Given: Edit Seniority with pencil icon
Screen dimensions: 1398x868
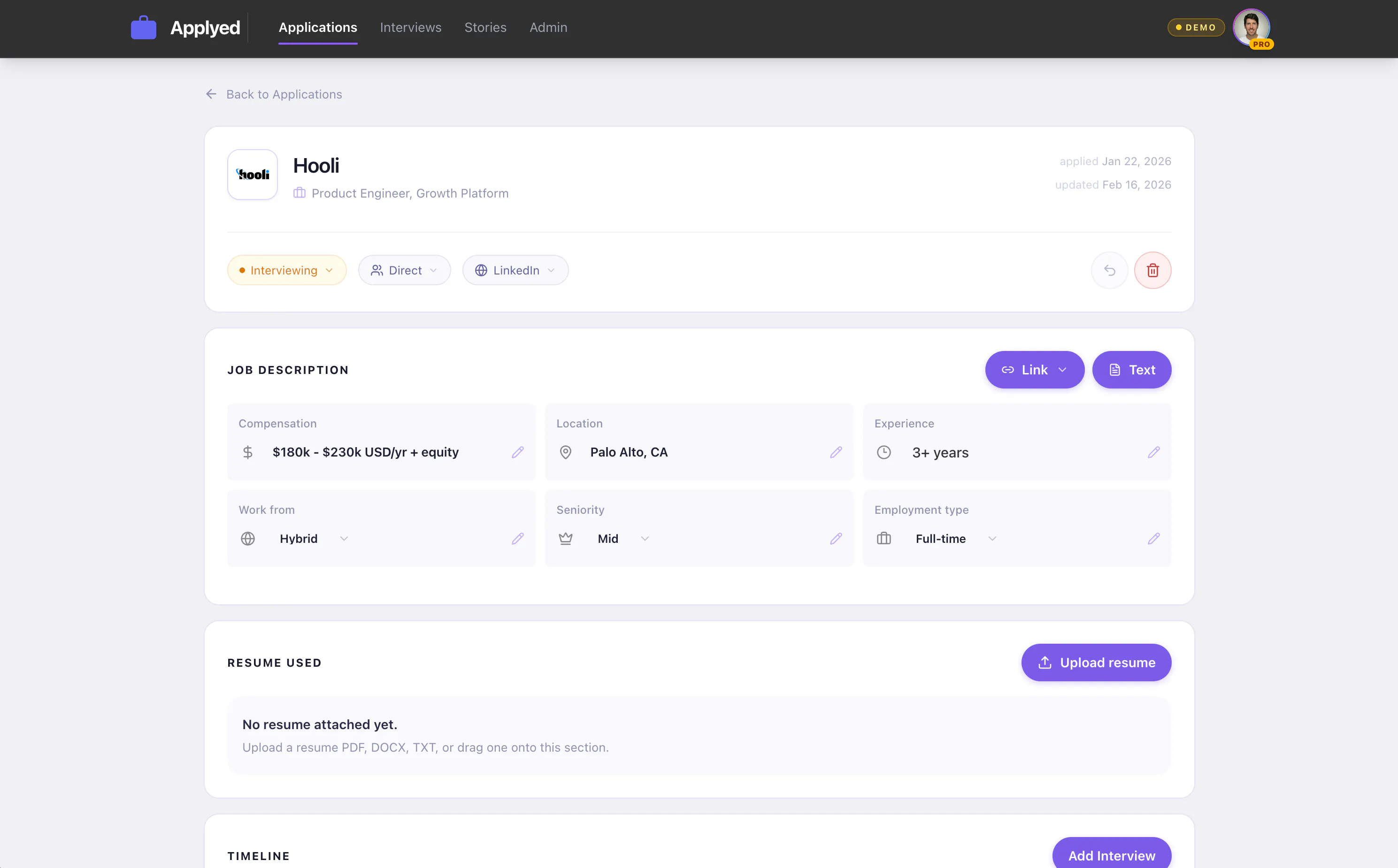Looking at the screenshot, I should click(x=836, y=539).
